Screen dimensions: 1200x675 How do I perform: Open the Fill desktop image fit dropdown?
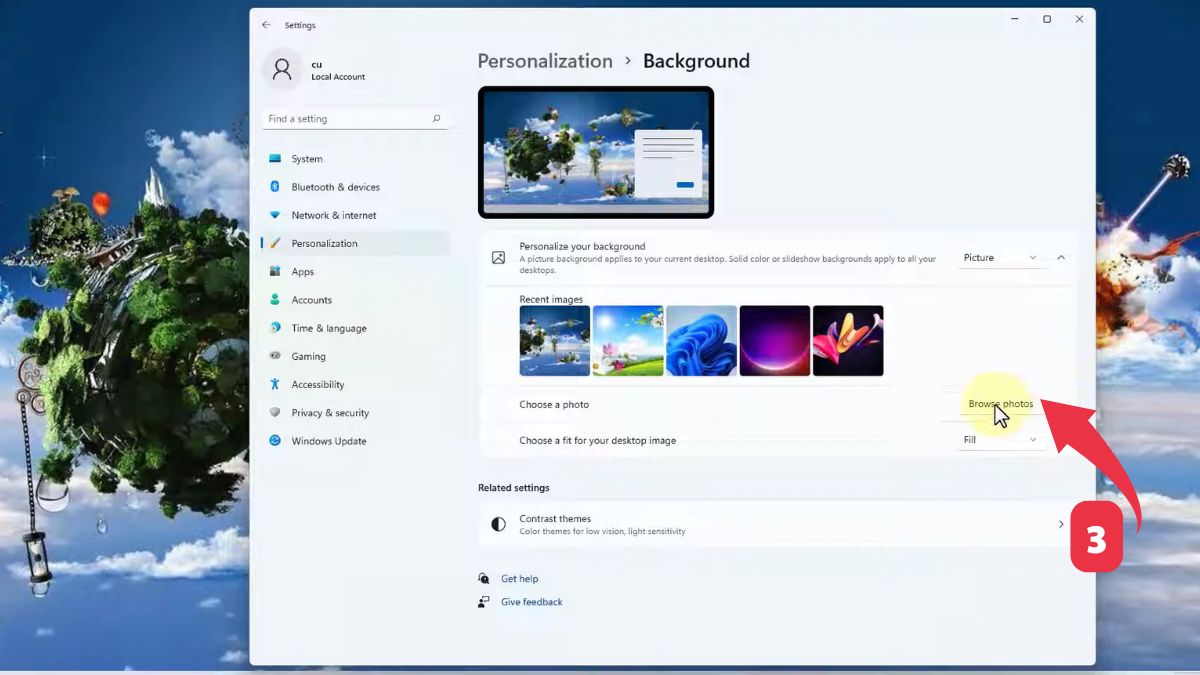1000,439
